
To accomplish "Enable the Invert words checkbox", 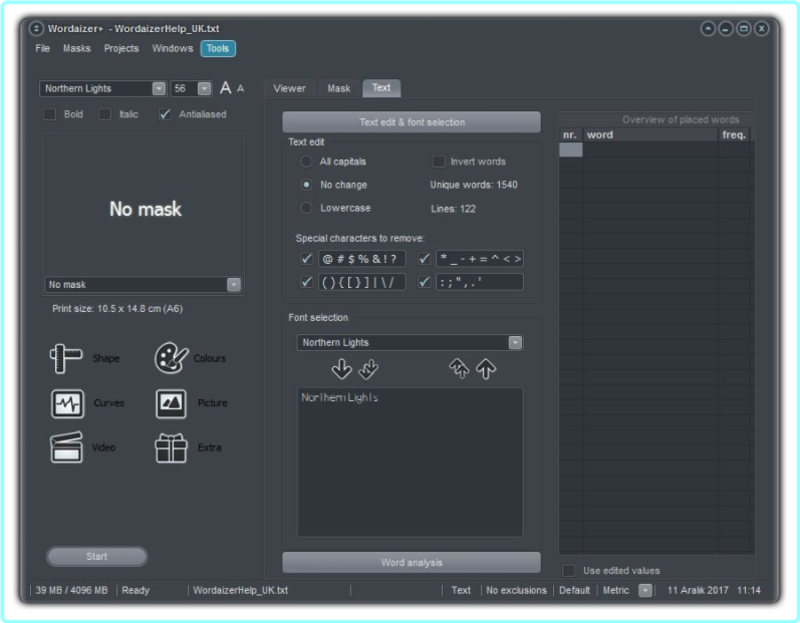I will coord(438,162).
